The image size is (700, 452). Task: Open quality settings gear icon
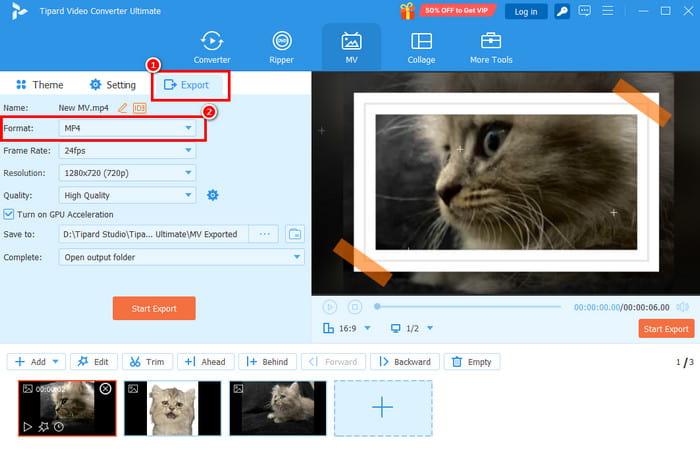(212, 195)
